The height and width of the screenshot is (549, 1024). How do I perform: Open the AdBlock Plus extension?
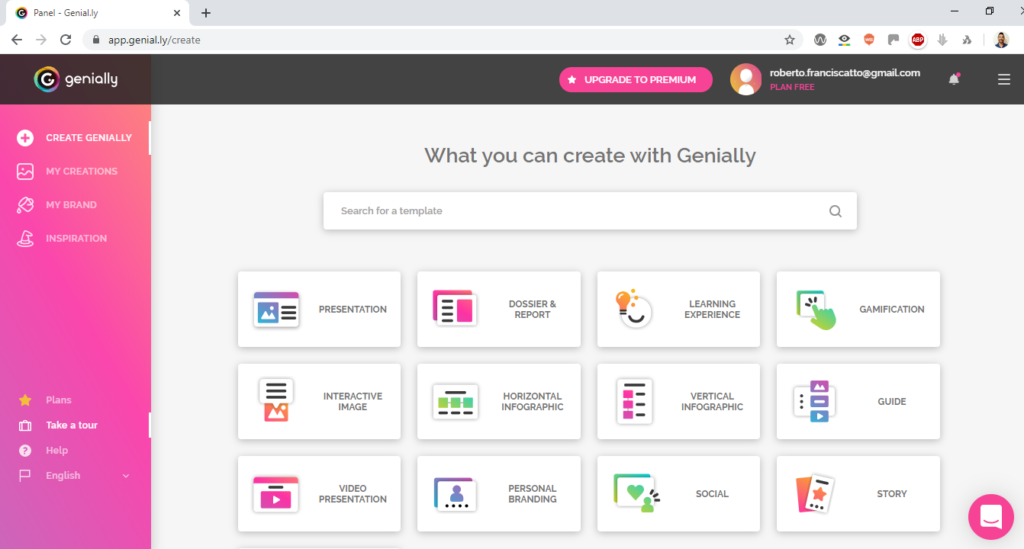pyautogui.click(x=918, y=40)
